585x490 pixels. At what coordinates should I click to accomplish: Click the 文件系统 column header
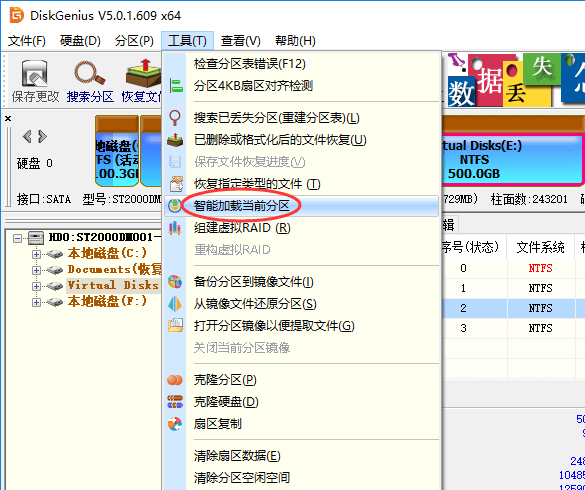[x=540, y=247]
